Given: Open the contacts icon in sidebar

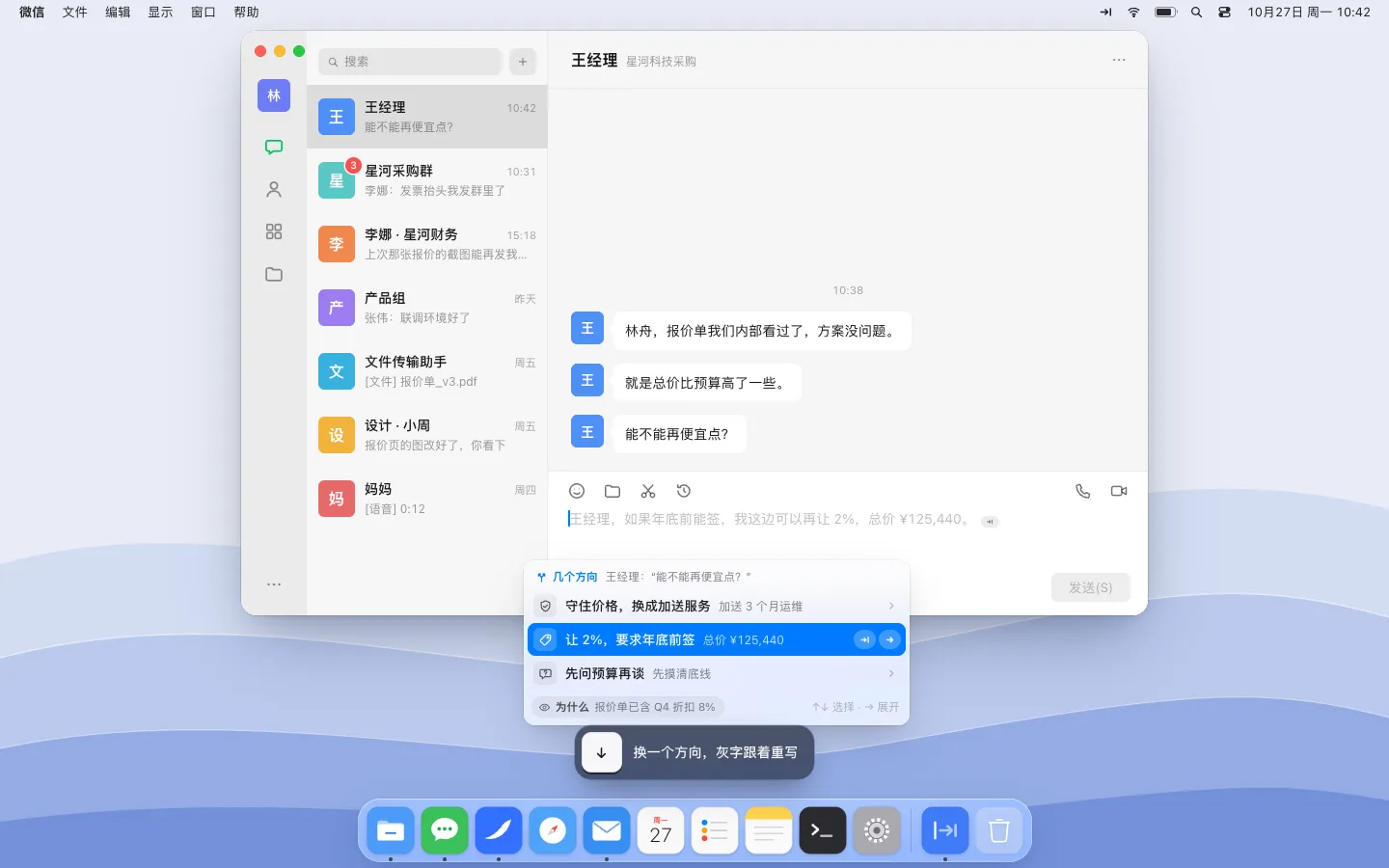Looking at the screenshot, I should (x=274, y=190).
